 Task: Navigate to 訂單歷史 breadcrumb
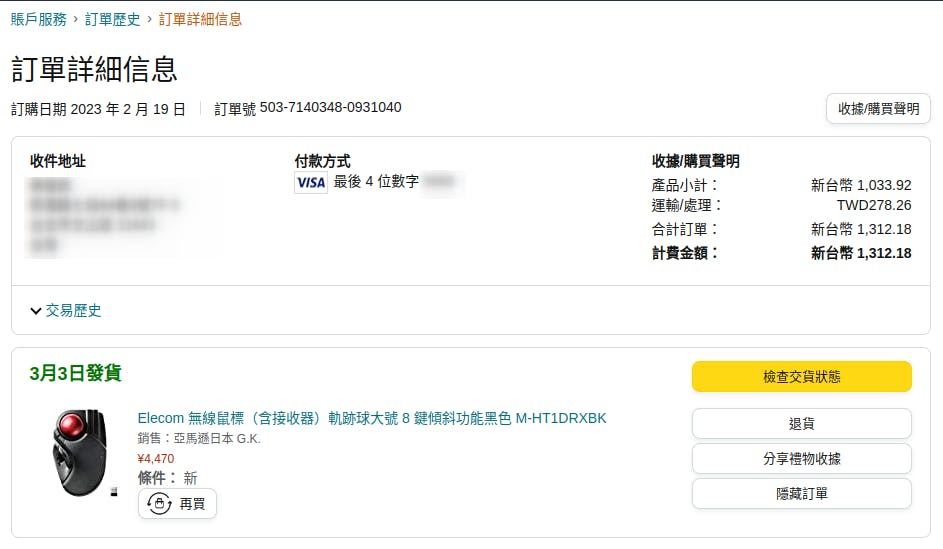click(112, 19)
